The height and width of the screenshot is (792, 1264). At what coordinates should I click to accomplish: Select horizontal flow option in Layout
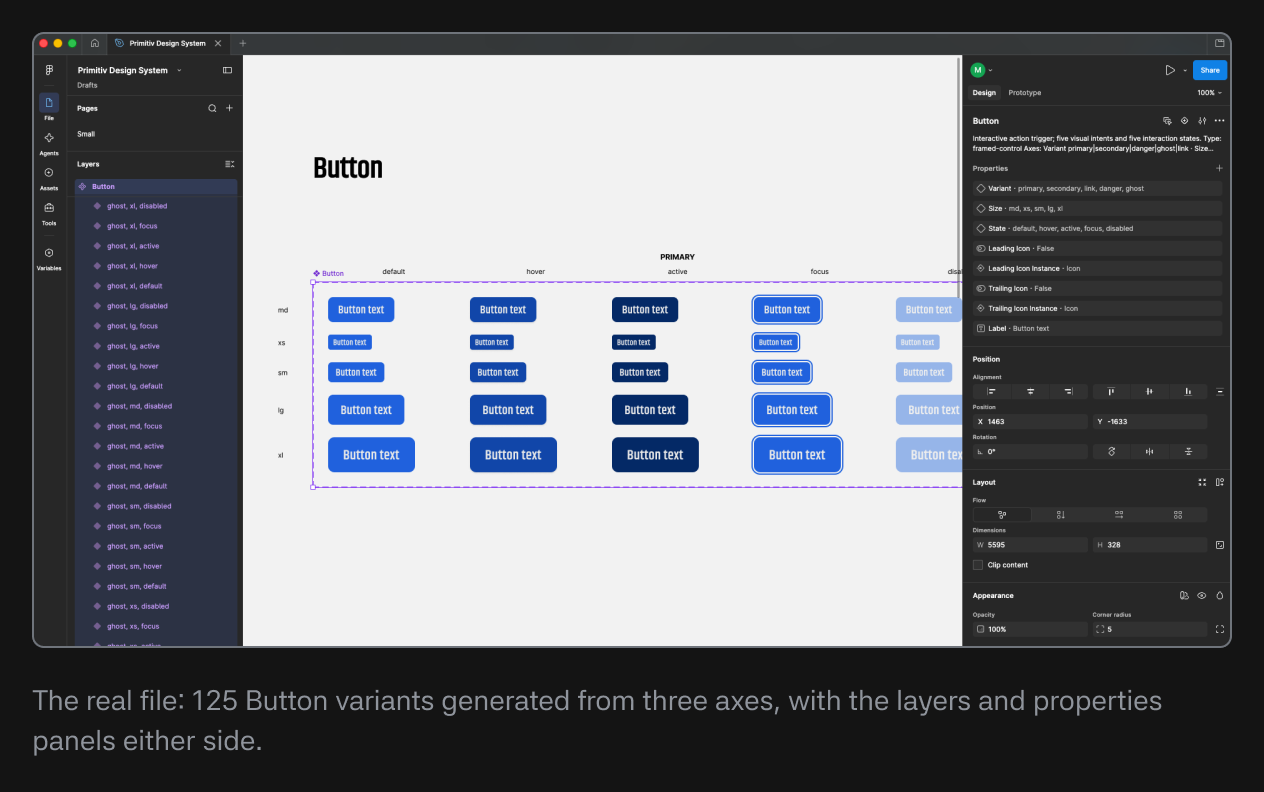[1119, 515]
